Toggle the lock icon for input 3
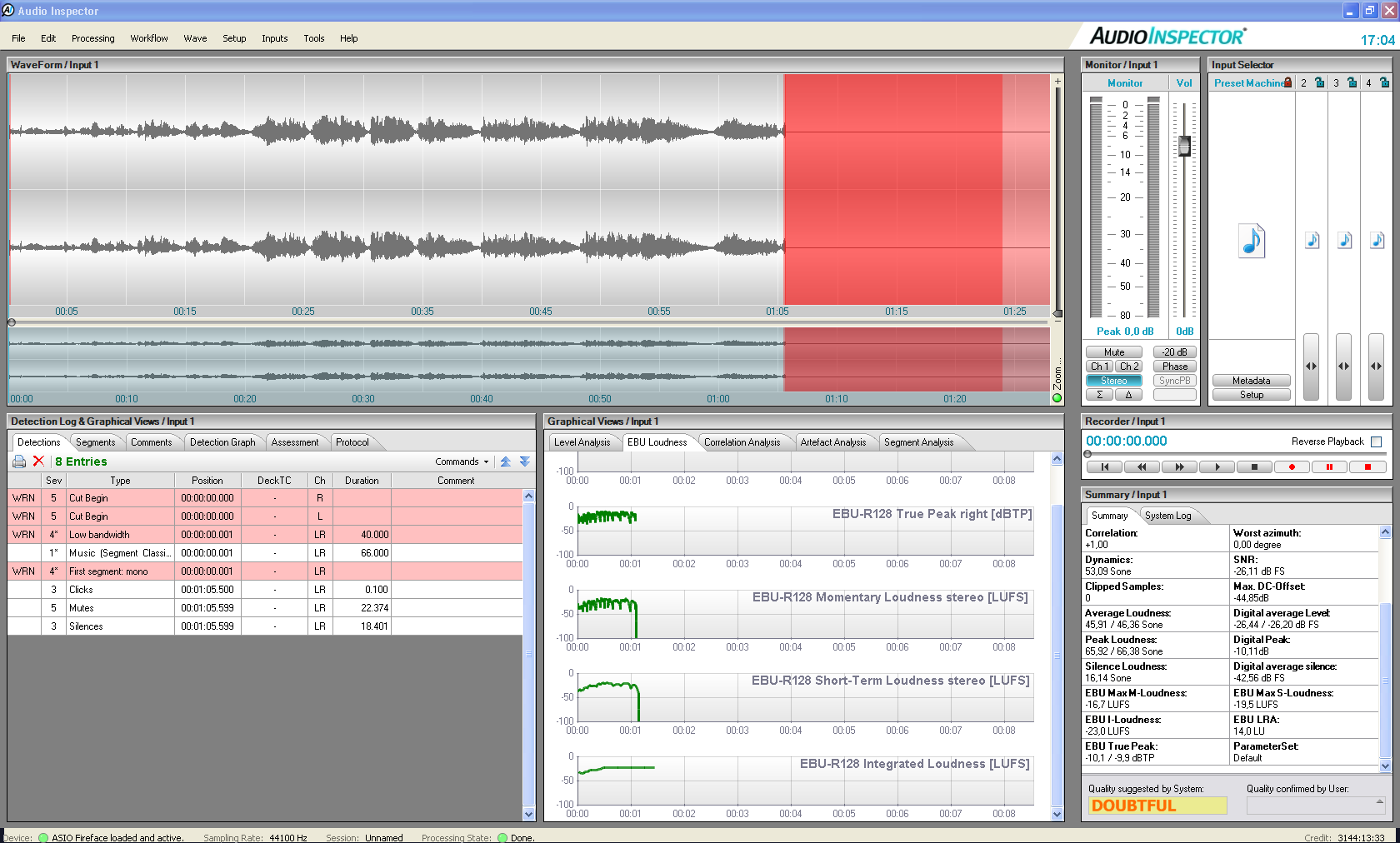The height and width of the screenshot is (843, 1400). tap(1352, 82)
